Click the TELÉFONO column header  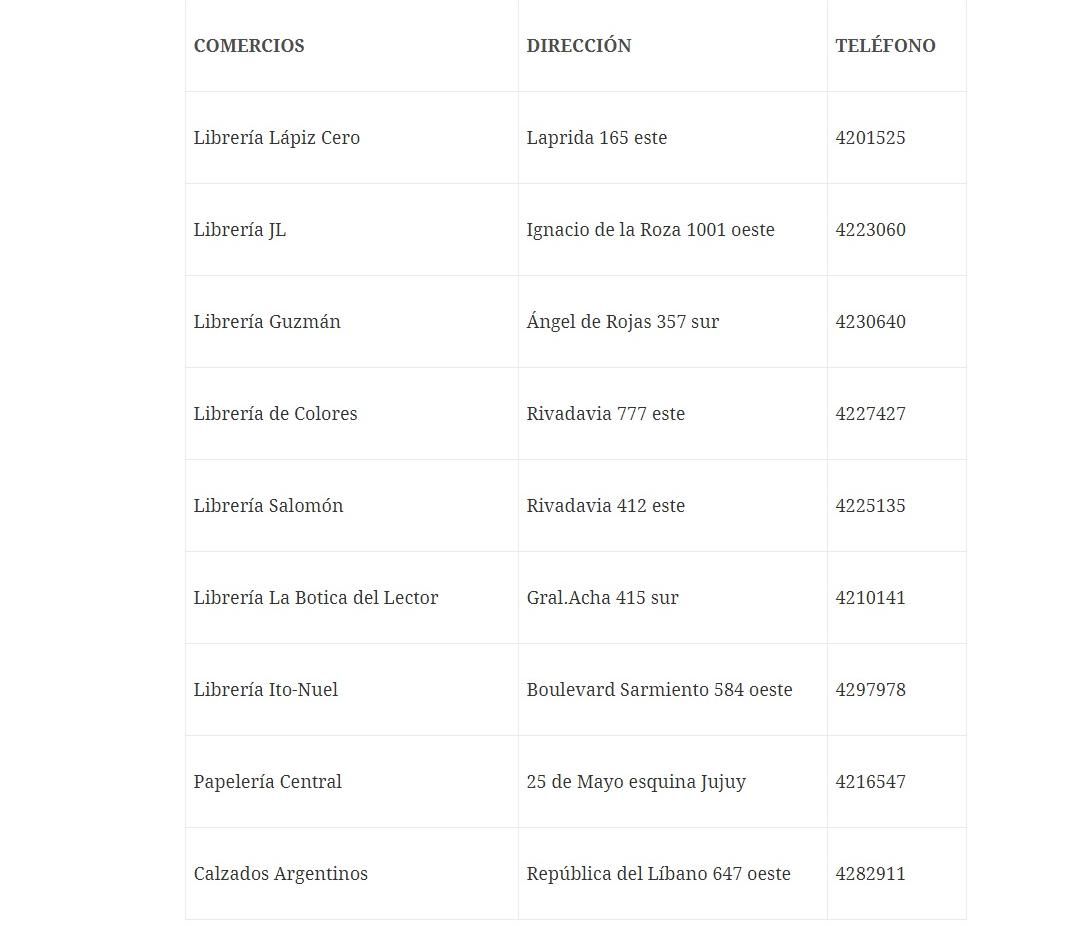pos(885,46)
